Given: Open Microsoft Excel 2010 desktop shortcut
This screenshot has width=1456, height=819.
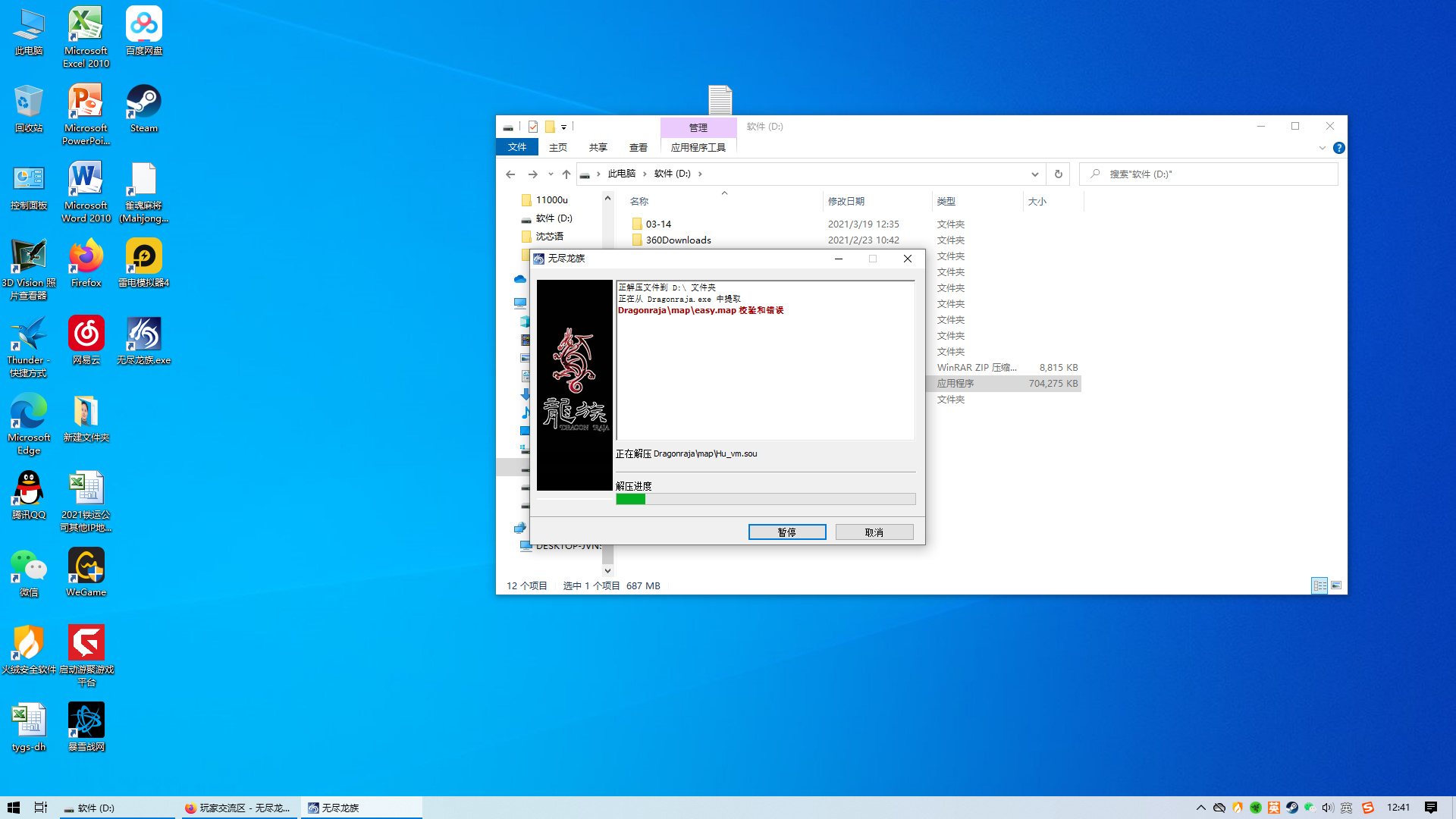Looking at the screenshot, I should [x=86, y=37].
